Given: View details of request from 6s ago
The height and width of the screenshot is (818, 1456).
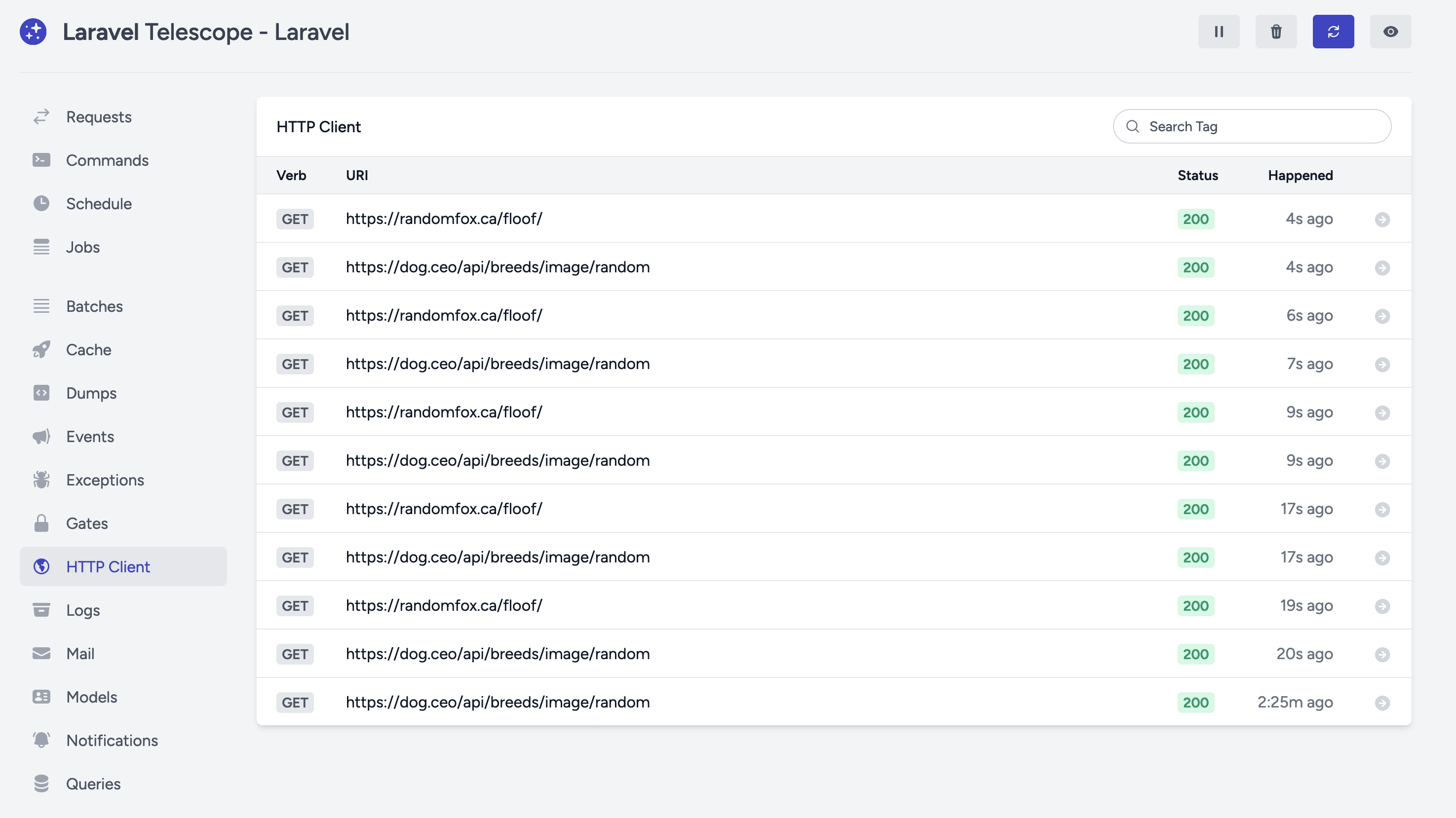Looking at the screenshot, I should click(x=1382, y=316).
